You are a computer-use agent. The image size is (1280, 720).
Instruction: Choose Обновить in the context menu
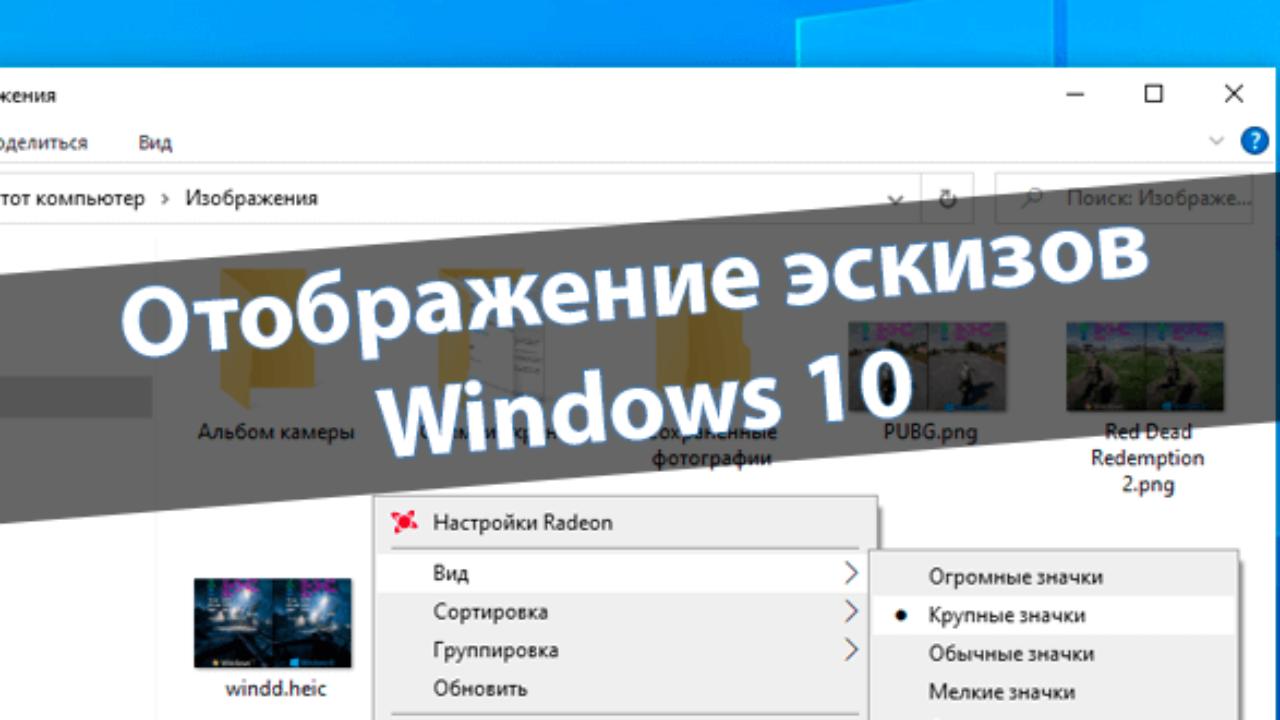click(626, 688)
